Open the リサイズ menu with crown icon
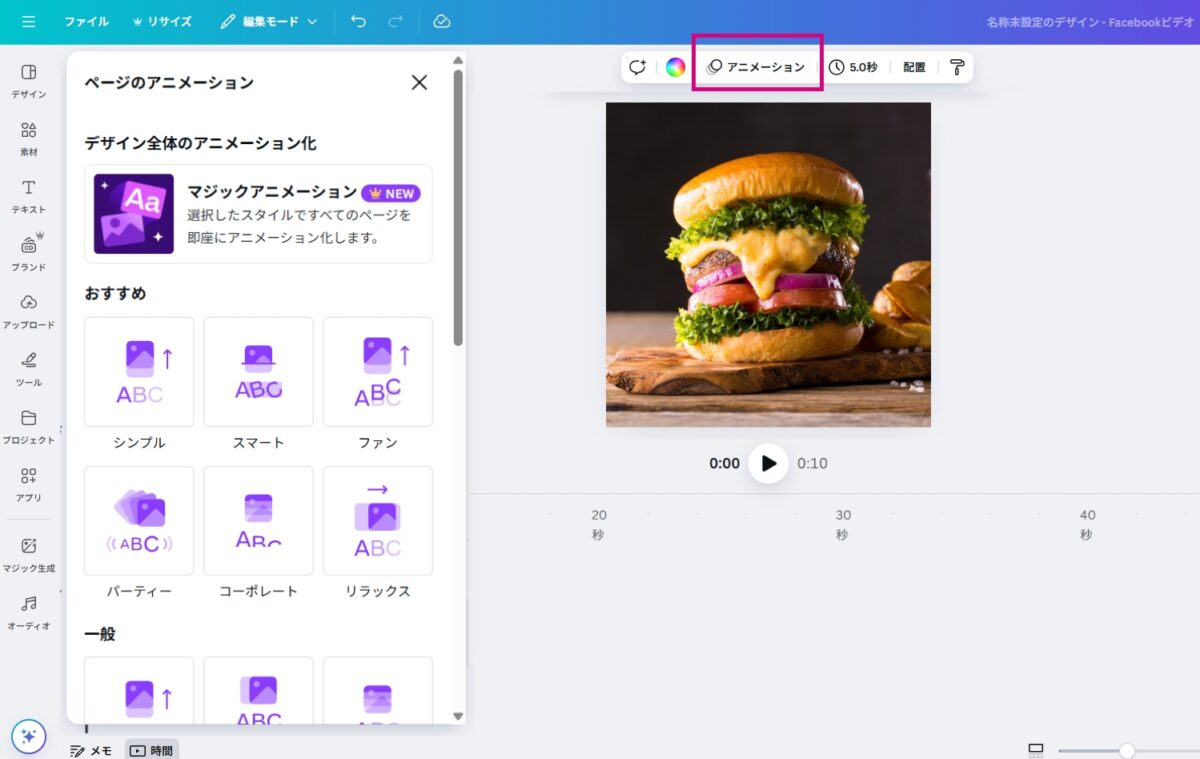The width and height of the screenshot is (1200, 759). (161, 21)
